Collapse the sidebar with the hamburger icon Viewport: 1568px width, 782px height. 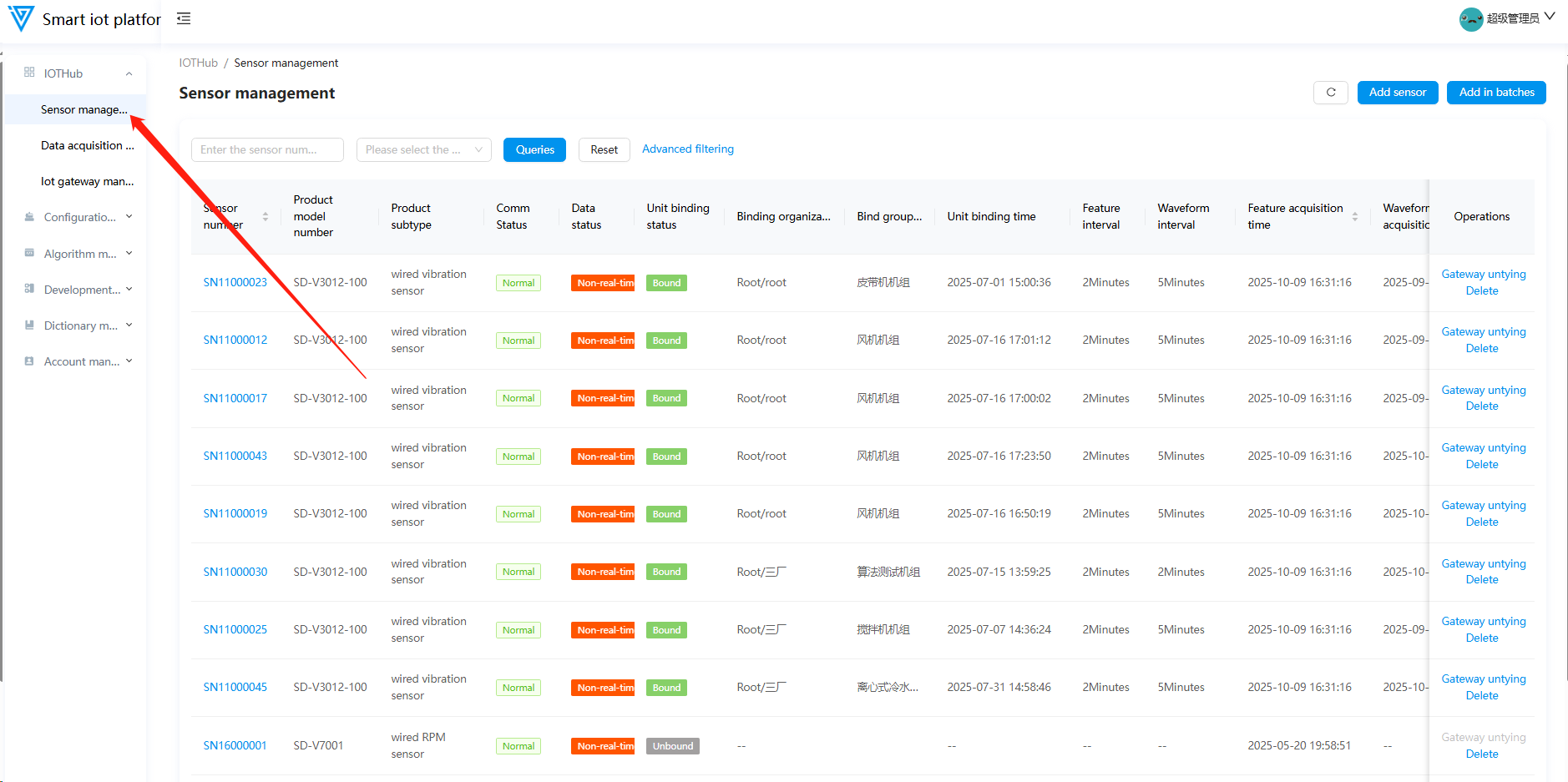tap(184, 18)
